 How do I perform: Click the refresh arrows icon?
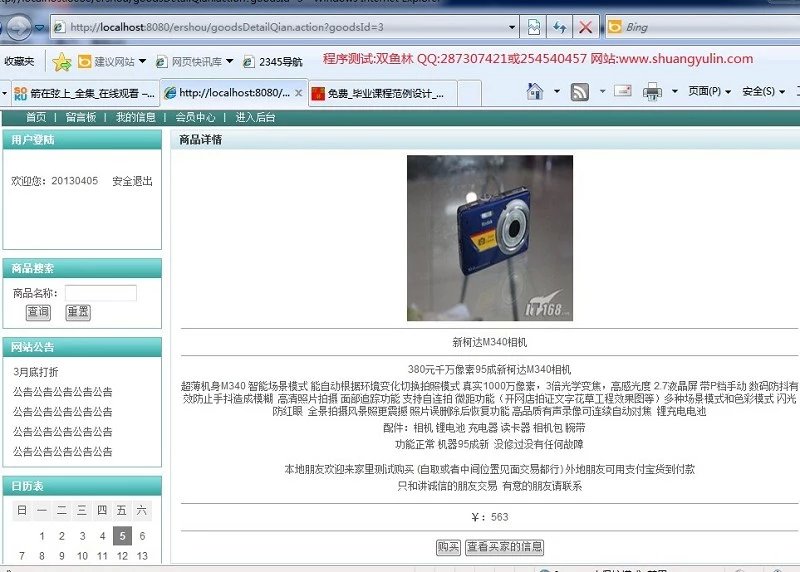click(x=559, y=27)
